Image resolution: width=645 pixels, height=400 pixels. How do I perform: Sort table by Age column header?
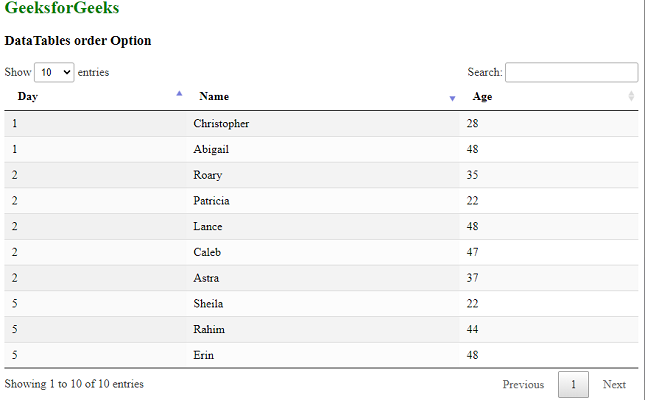tap(482, 97)
